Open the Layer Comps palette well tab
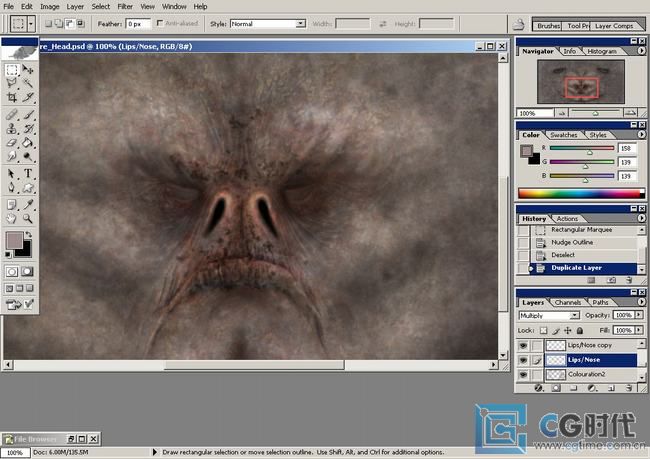Image resolution: width=650 pixels, height=459 pixels. click(614, 26)
